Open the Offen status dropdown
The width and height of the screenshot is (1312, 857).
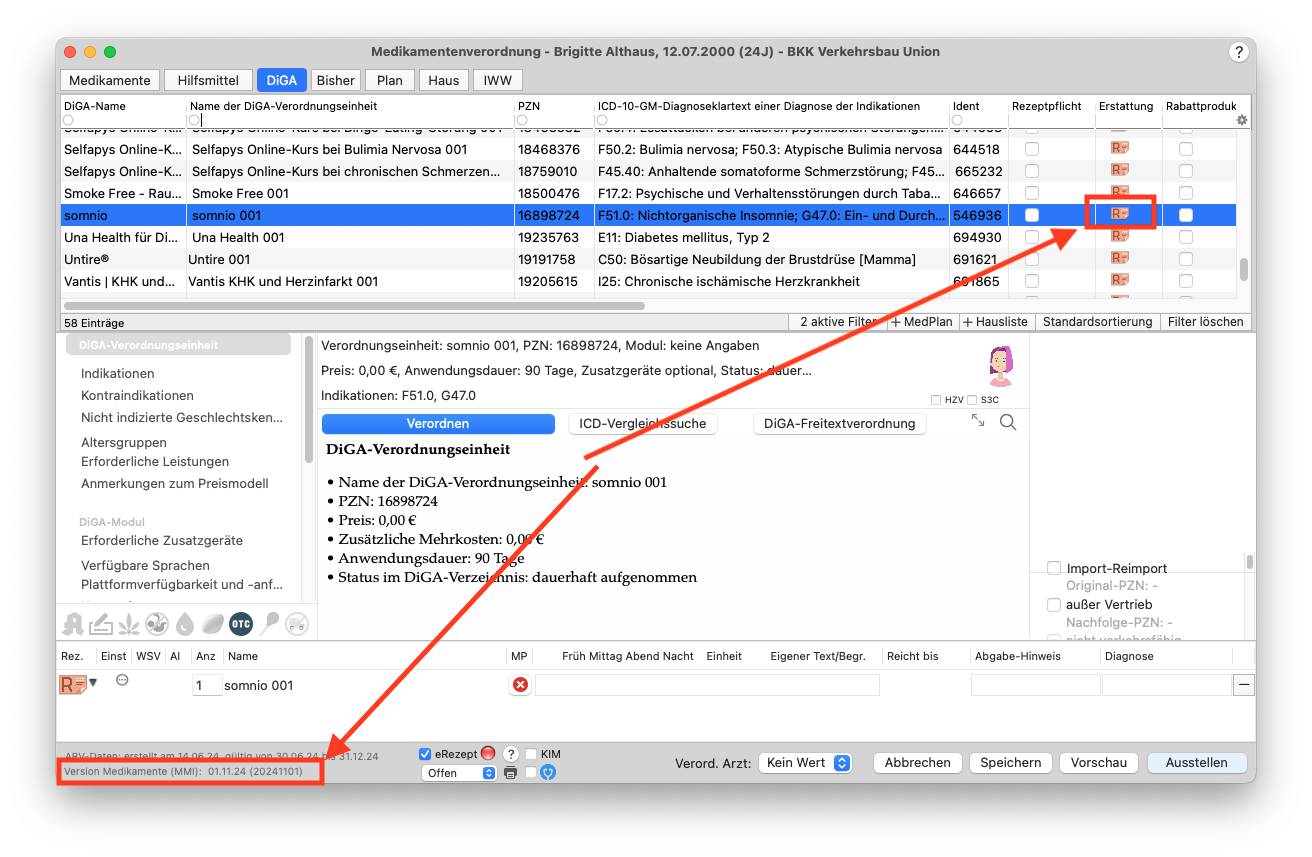click(x=460, y=773)
